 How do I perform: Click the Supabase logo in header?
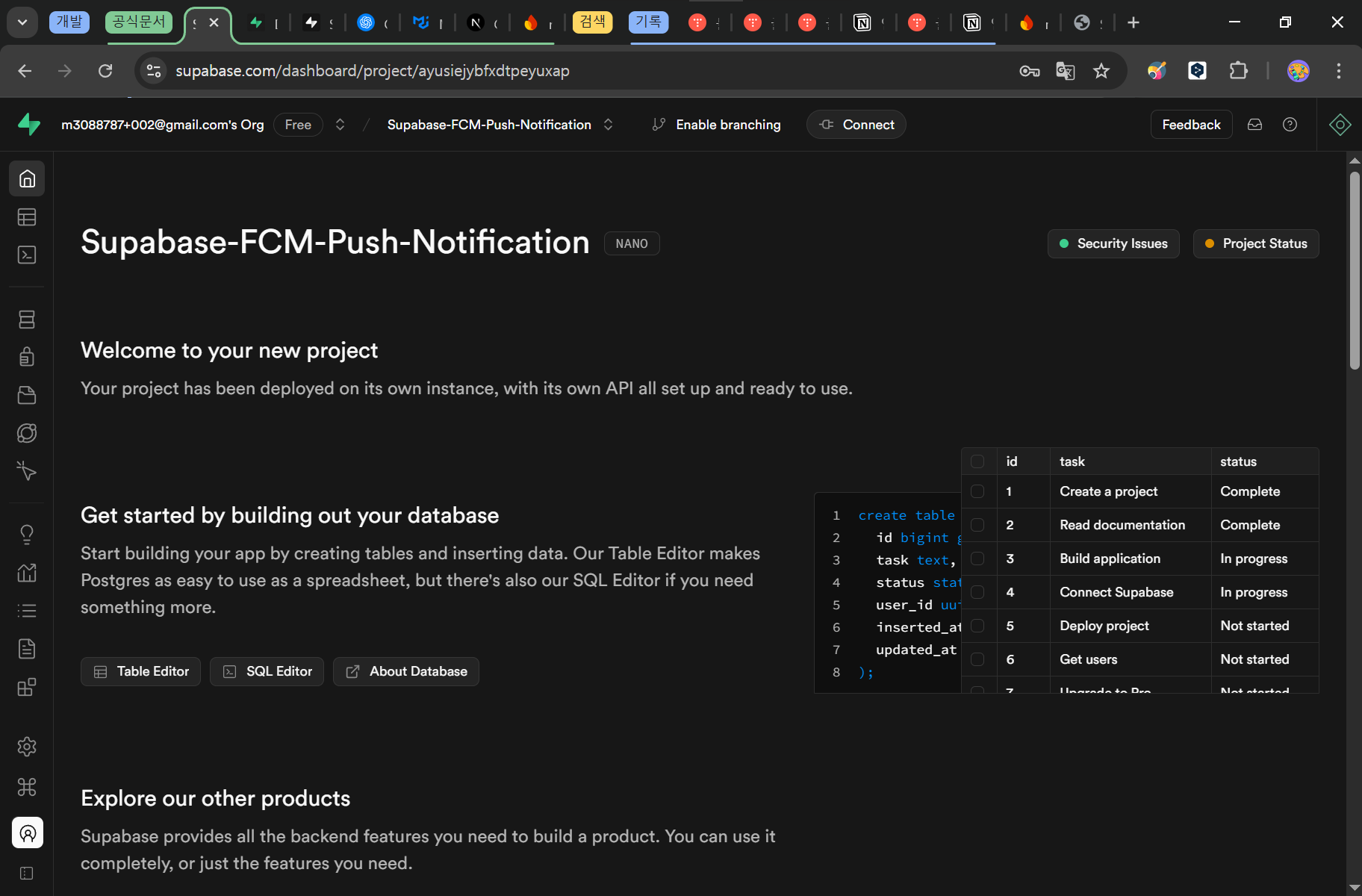(x=29, y=125)
